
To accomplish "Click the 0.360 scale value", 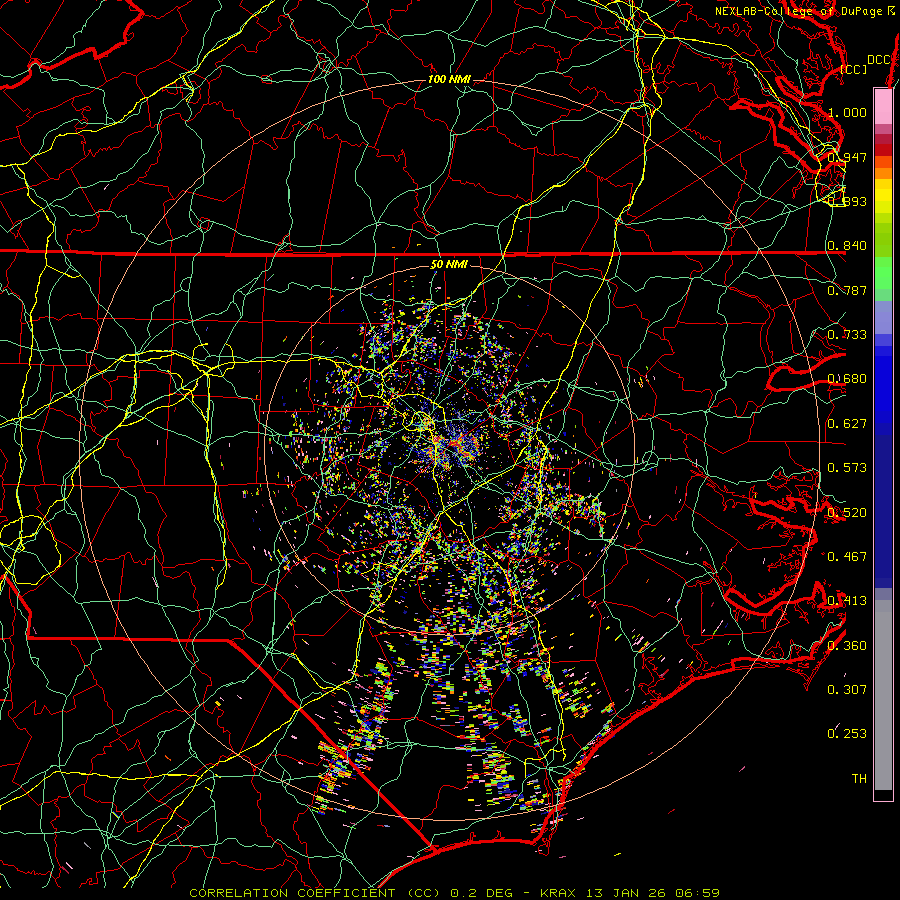I will 847,645.
